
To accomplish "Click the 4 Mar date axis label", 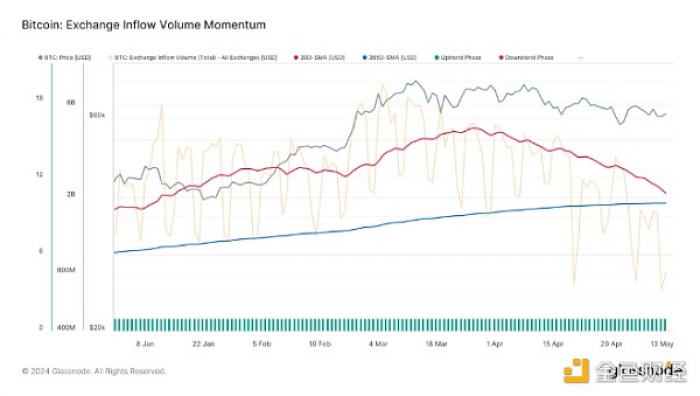I will 378,344.
